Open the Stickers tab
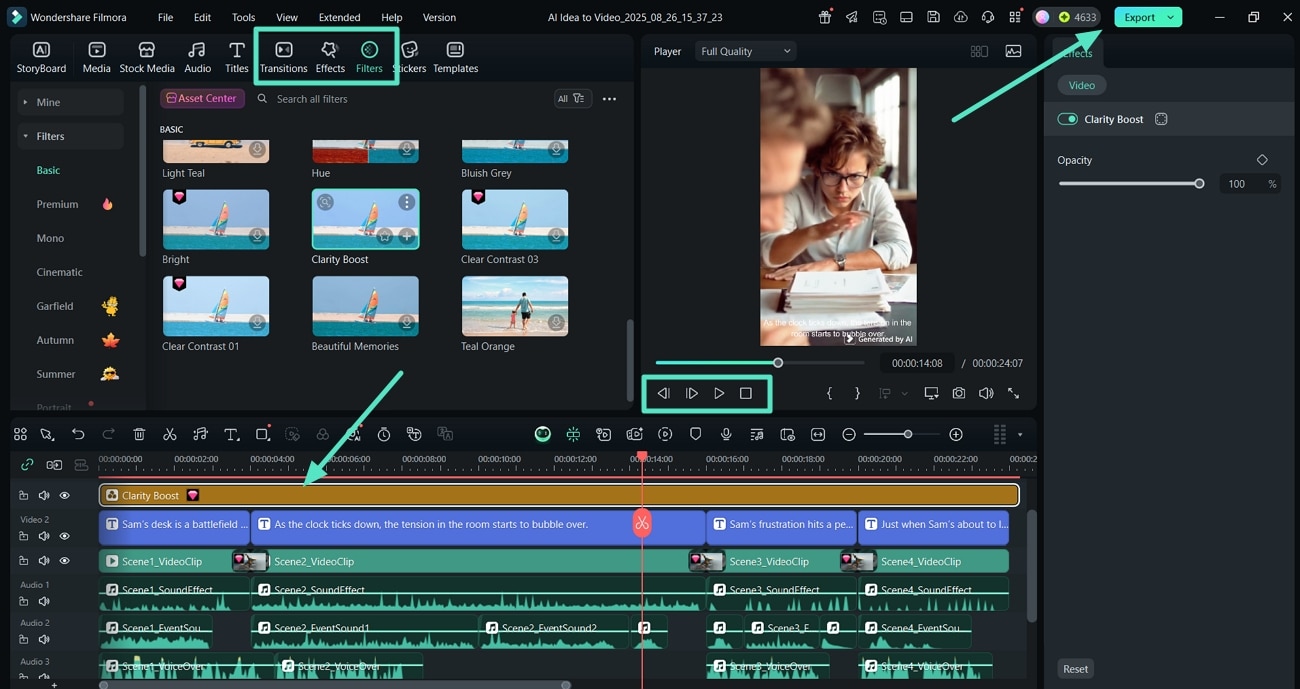Image resolution: width=1300 pixels, height=689 pixels. (x=409, y=58)
